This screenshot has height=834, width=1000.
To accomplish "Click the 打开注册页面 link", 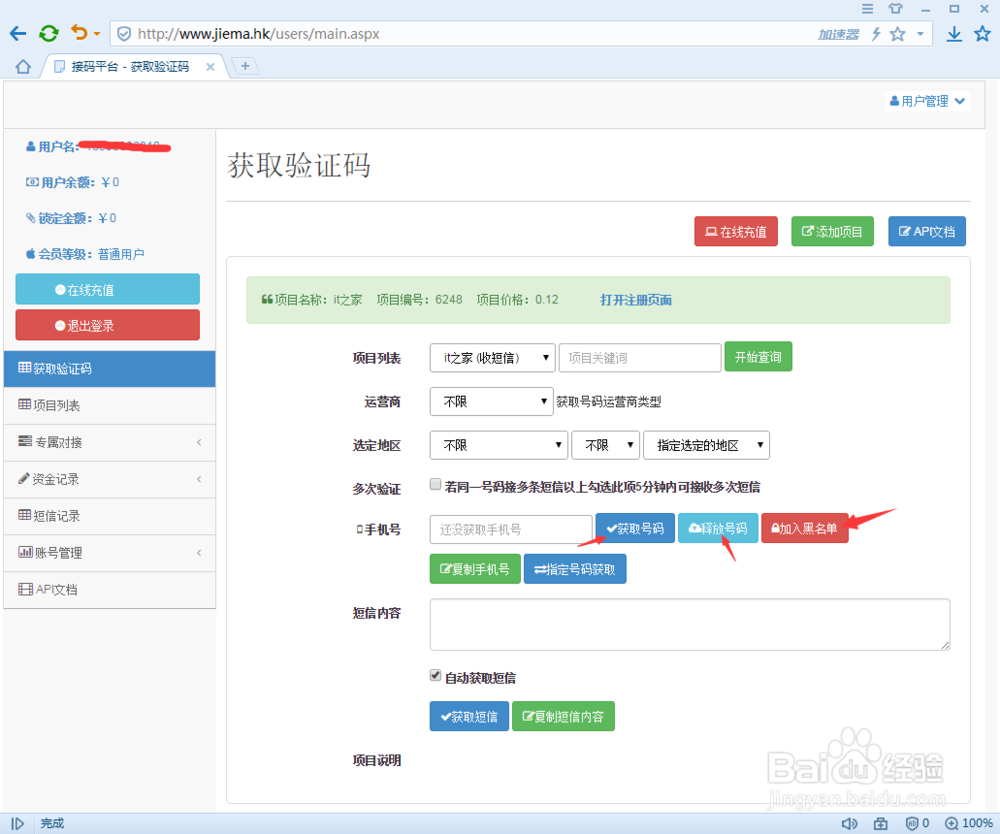I will coord(635,299).
